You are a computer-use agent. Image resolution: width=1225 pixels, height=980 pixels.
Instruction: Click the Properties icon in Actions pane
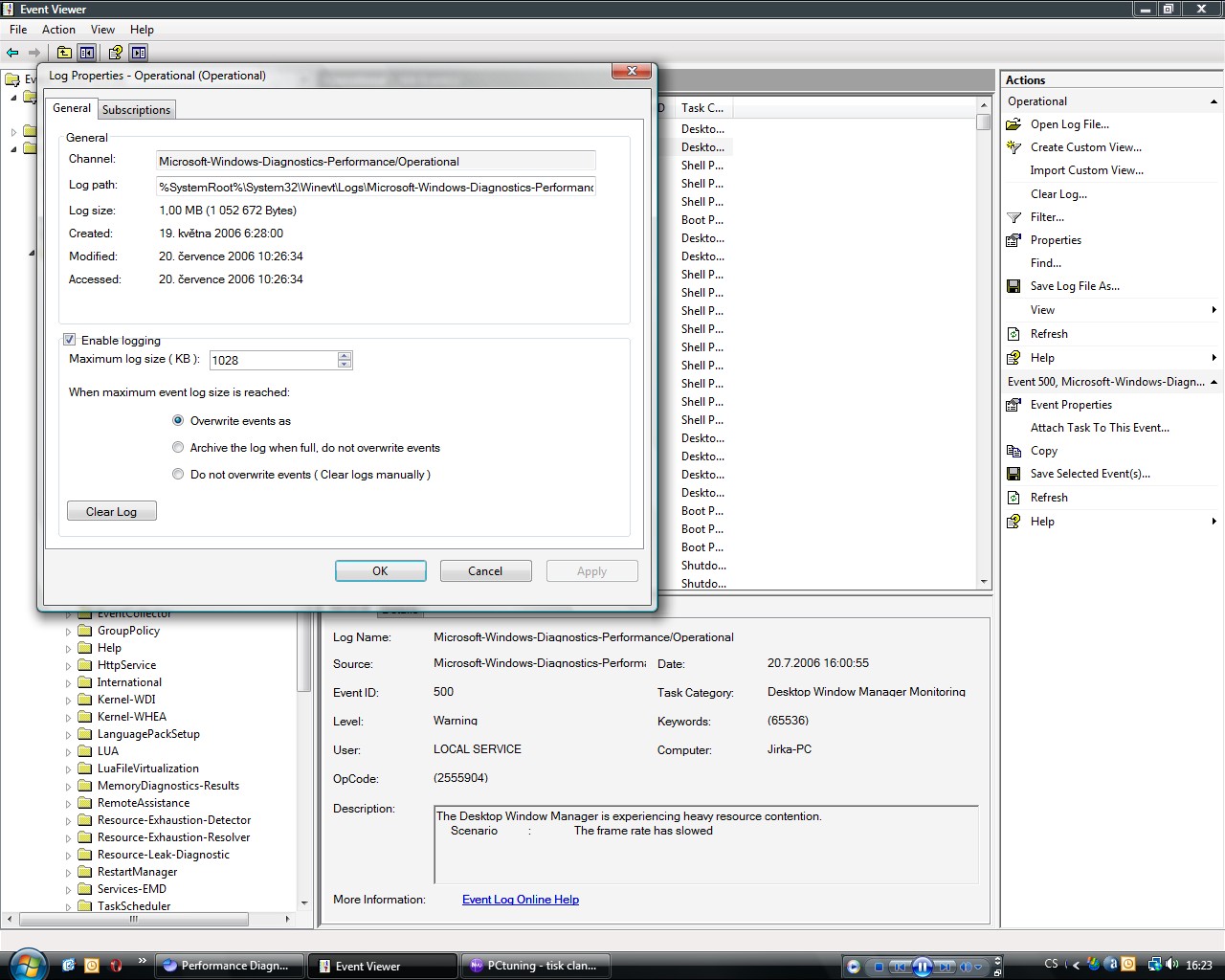tap(1014, 240)
